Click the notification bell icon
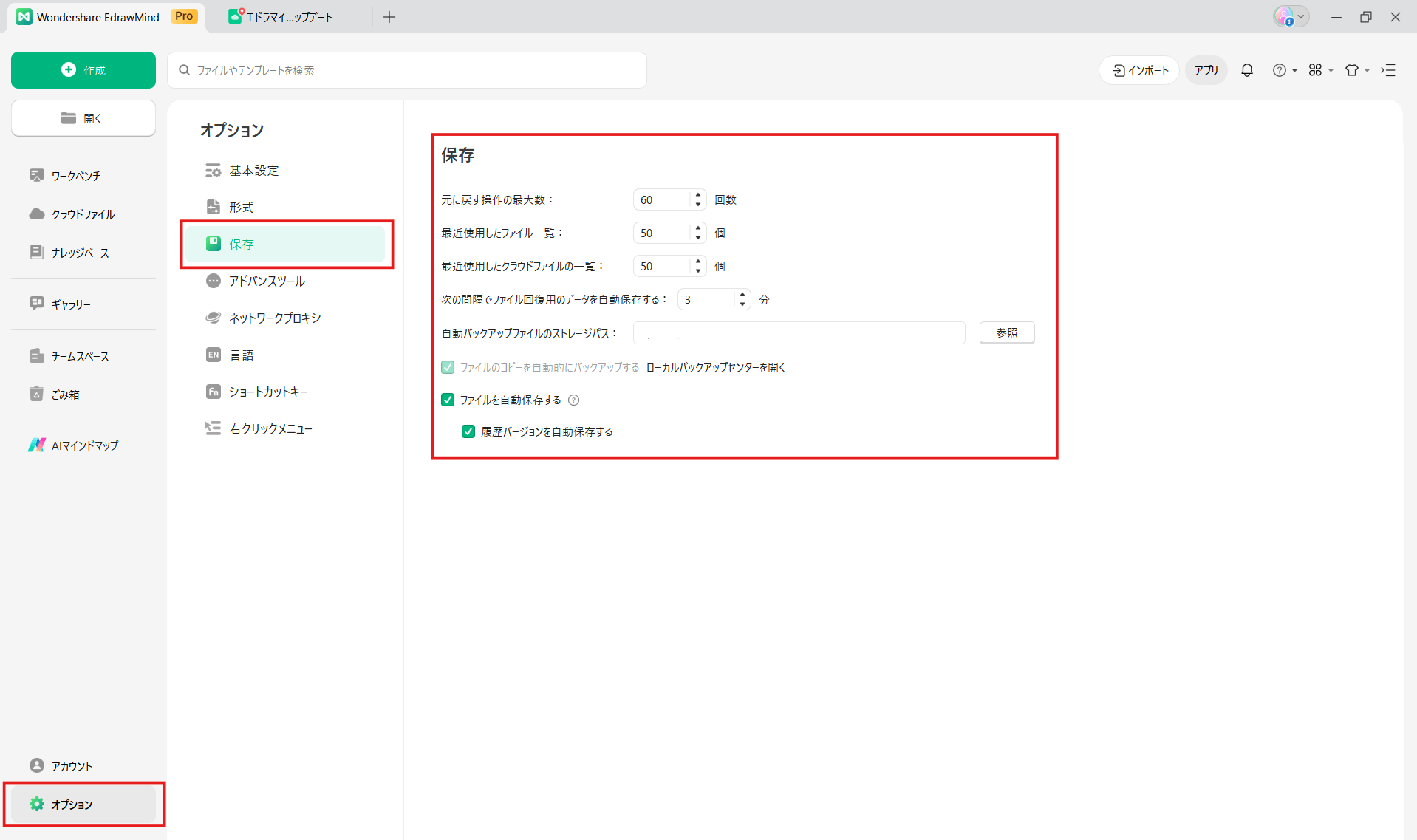 [x=1246, y=70]
